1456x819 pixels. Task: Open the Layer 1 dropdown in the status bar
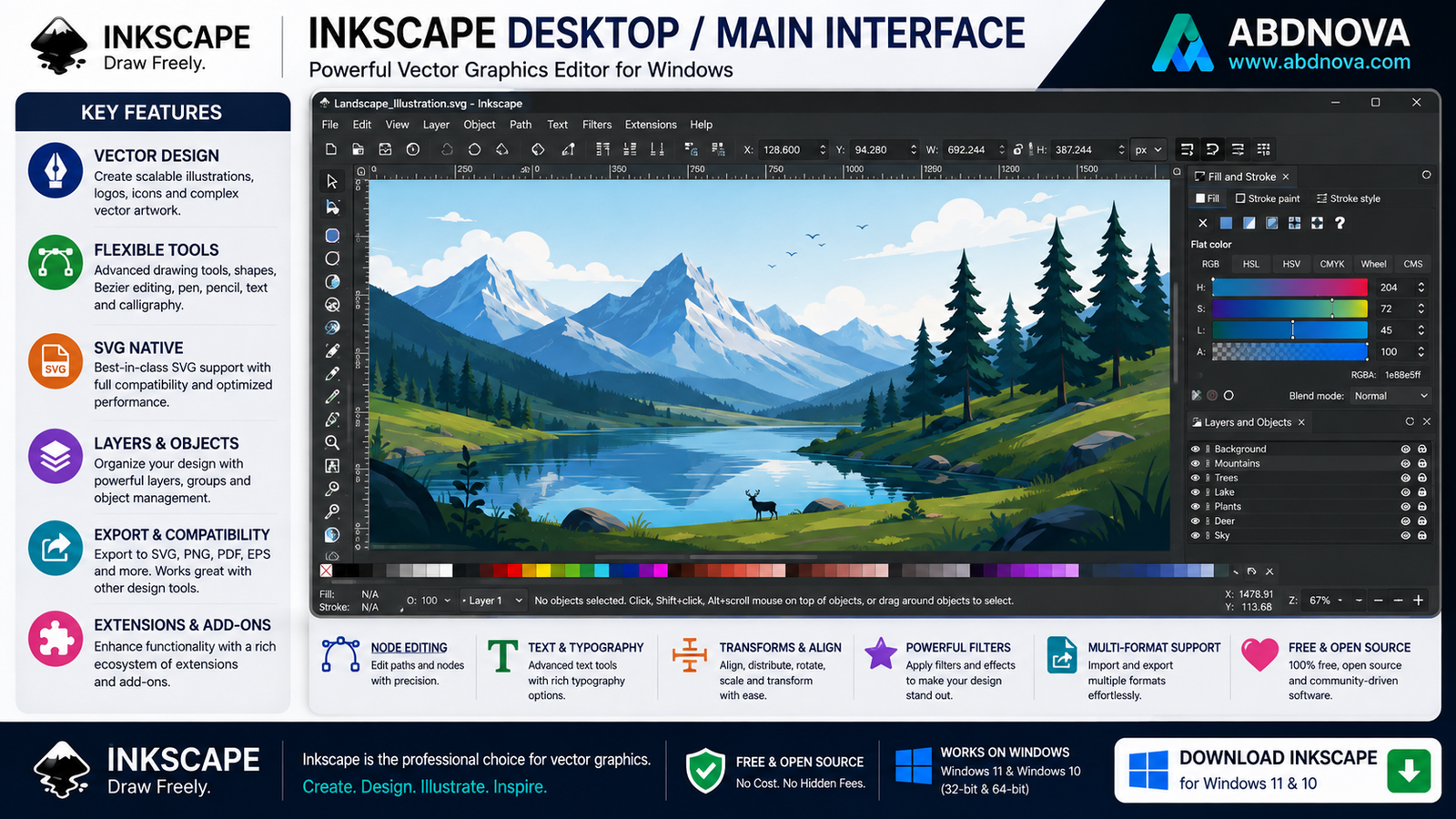tap(492, 601)
